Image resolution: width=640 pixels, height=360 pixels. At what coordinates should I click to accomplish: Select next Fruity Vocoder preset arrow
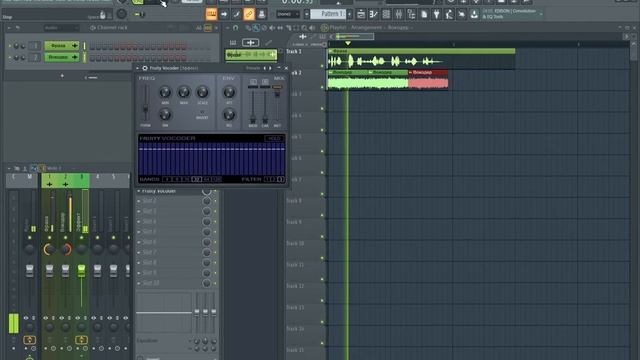tap(270, 68)
